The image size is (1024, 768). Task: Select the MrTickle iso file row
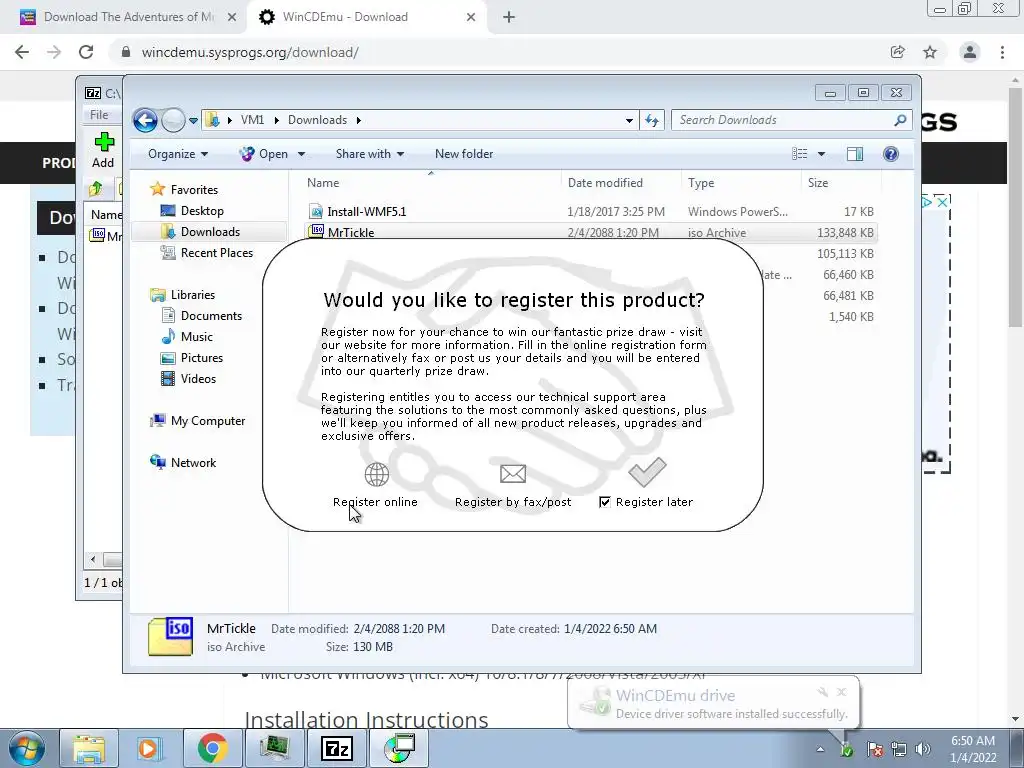[x=591, y=232]
